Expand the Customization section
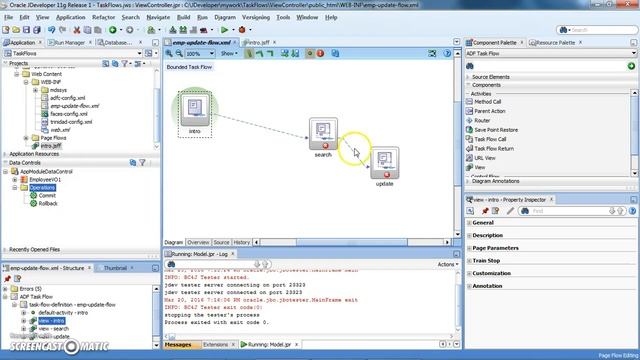 coord(469,273)
